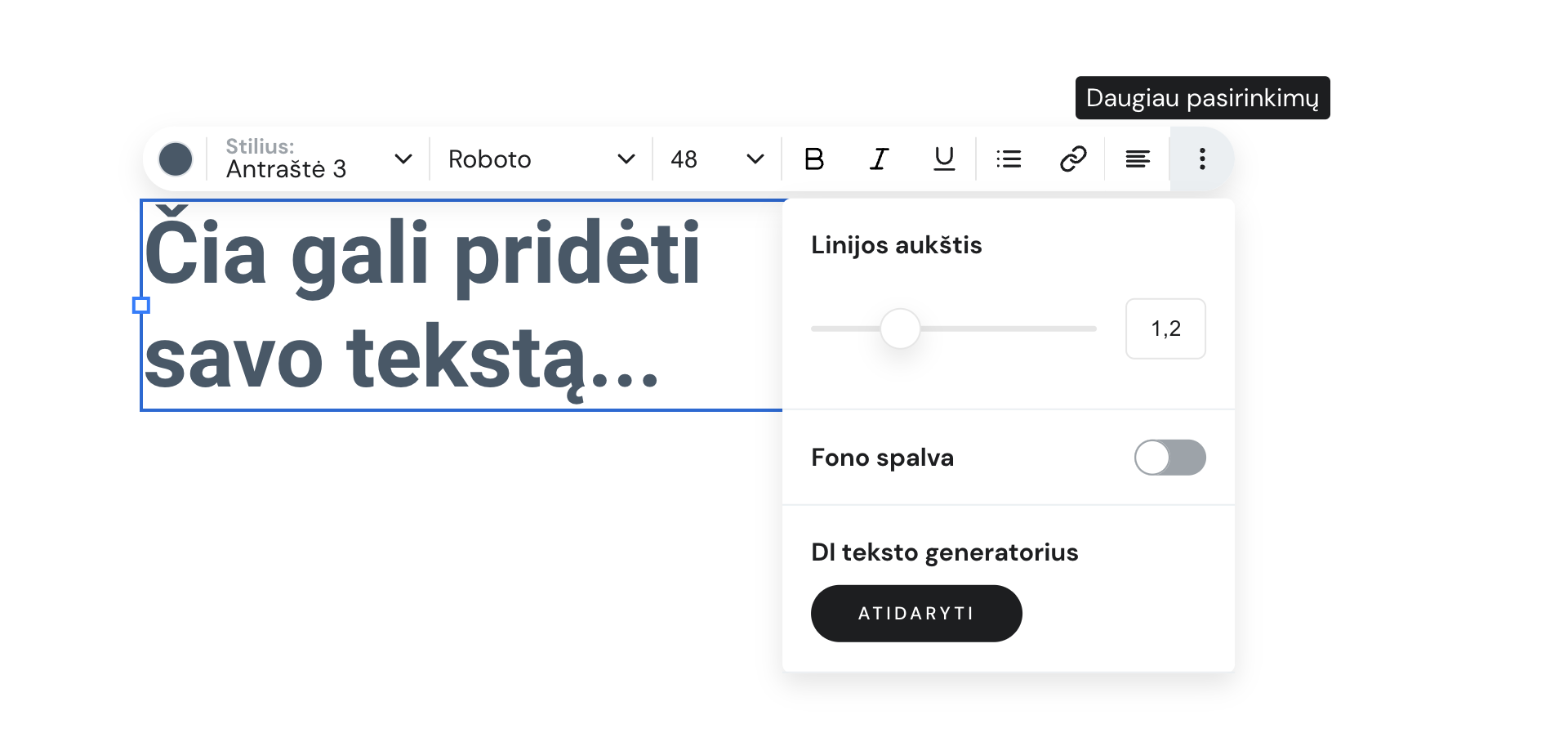Enable the Fono spalva switch
Viewport: 1568px width, 742px height.
pyautogui.click(x=1169, y=458)
